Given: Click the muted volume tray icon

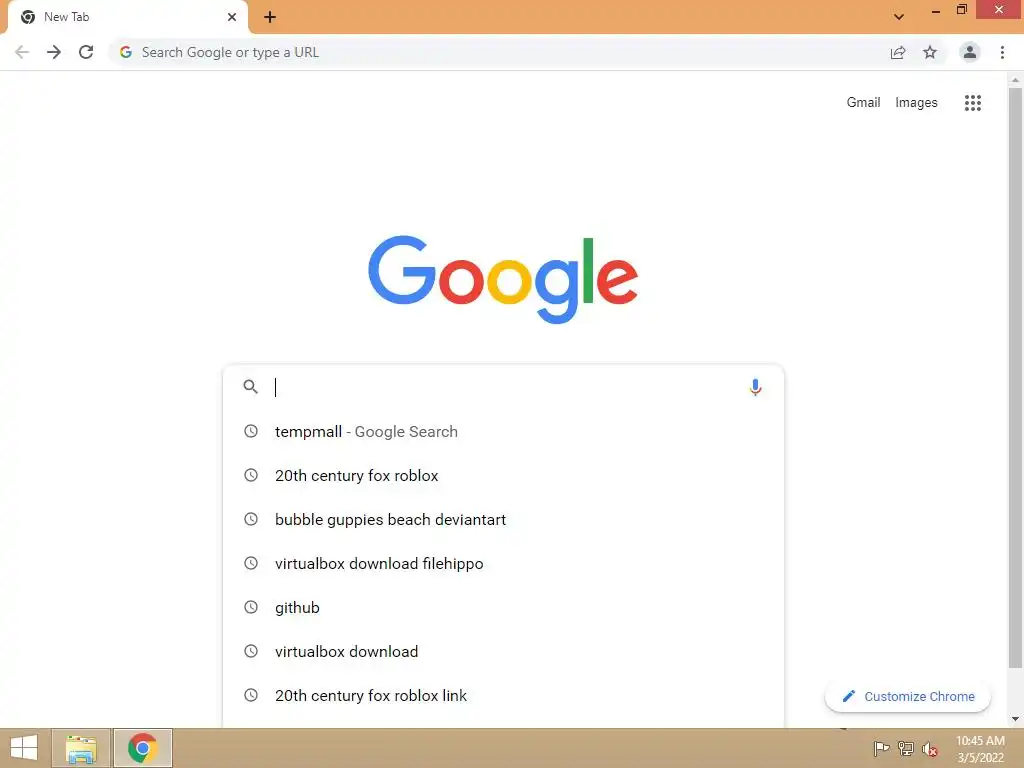Looking at the screenshot, I should click(930, 749).
